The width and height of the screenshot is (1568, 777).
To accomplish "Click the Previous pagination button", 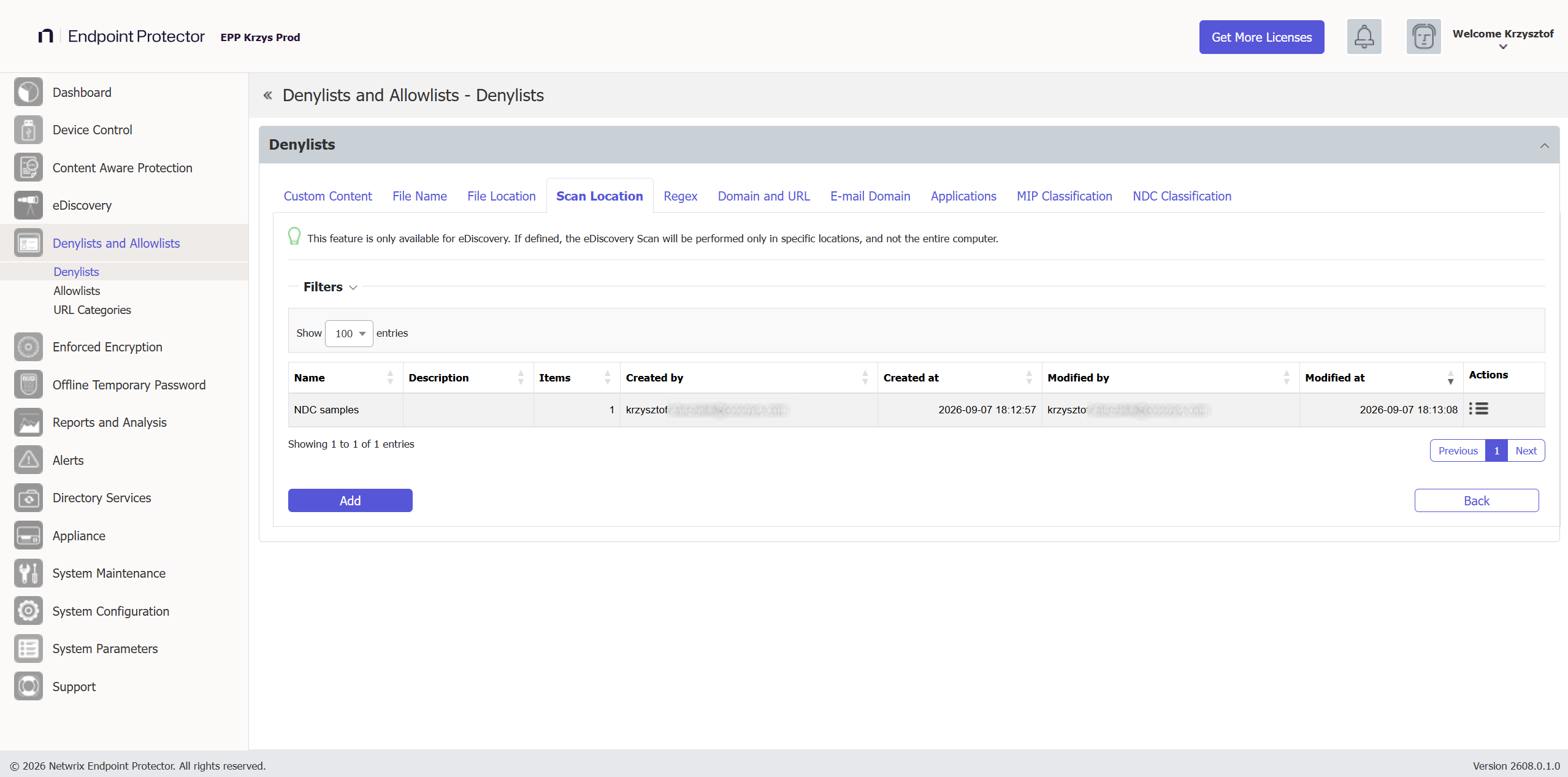I will point(1458,451).
